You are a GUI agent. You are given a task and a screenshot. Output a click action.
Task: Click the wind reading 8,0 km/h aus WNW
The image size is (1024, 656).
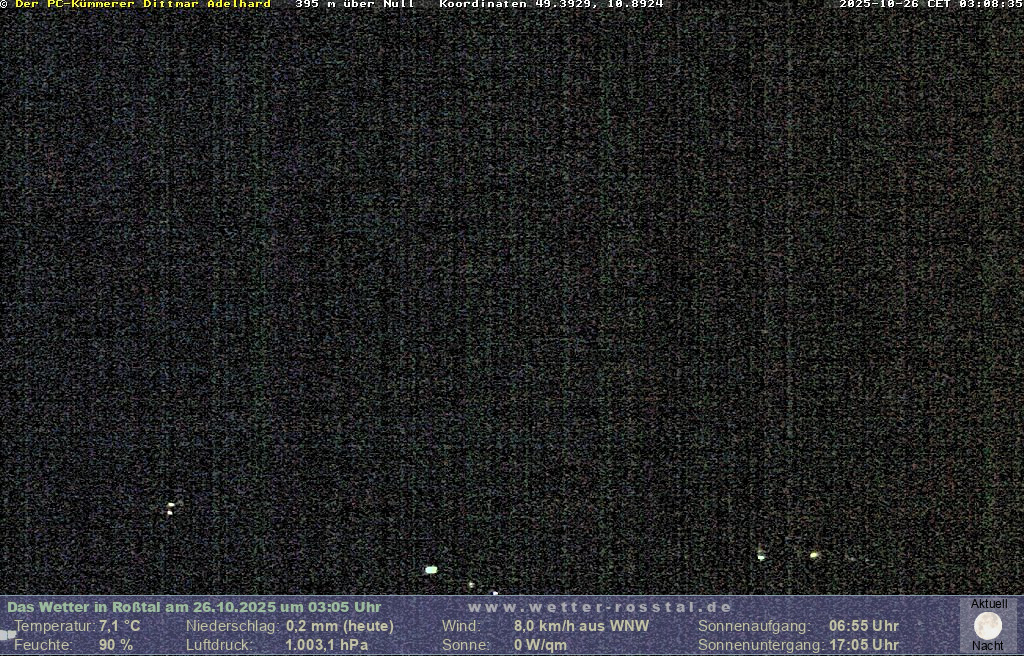click(581, 626)
